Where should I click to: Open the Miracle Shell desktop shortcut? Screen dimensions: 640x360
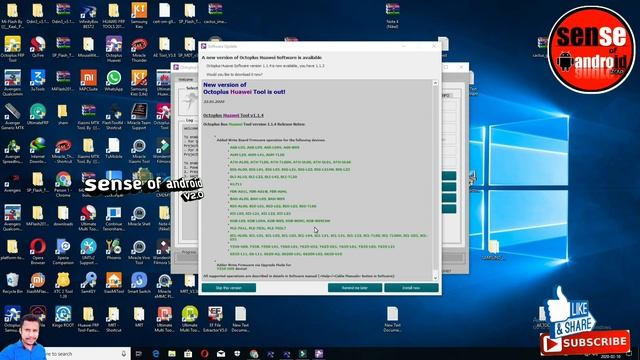(x=139, y=216)
